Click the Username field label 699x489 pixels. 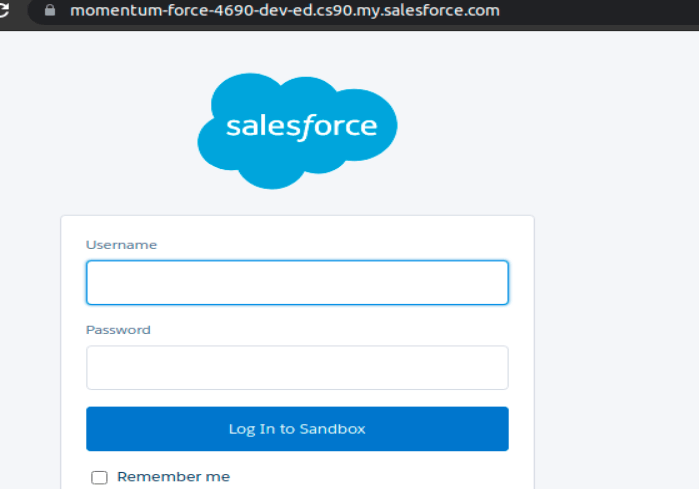pos(121,245)
